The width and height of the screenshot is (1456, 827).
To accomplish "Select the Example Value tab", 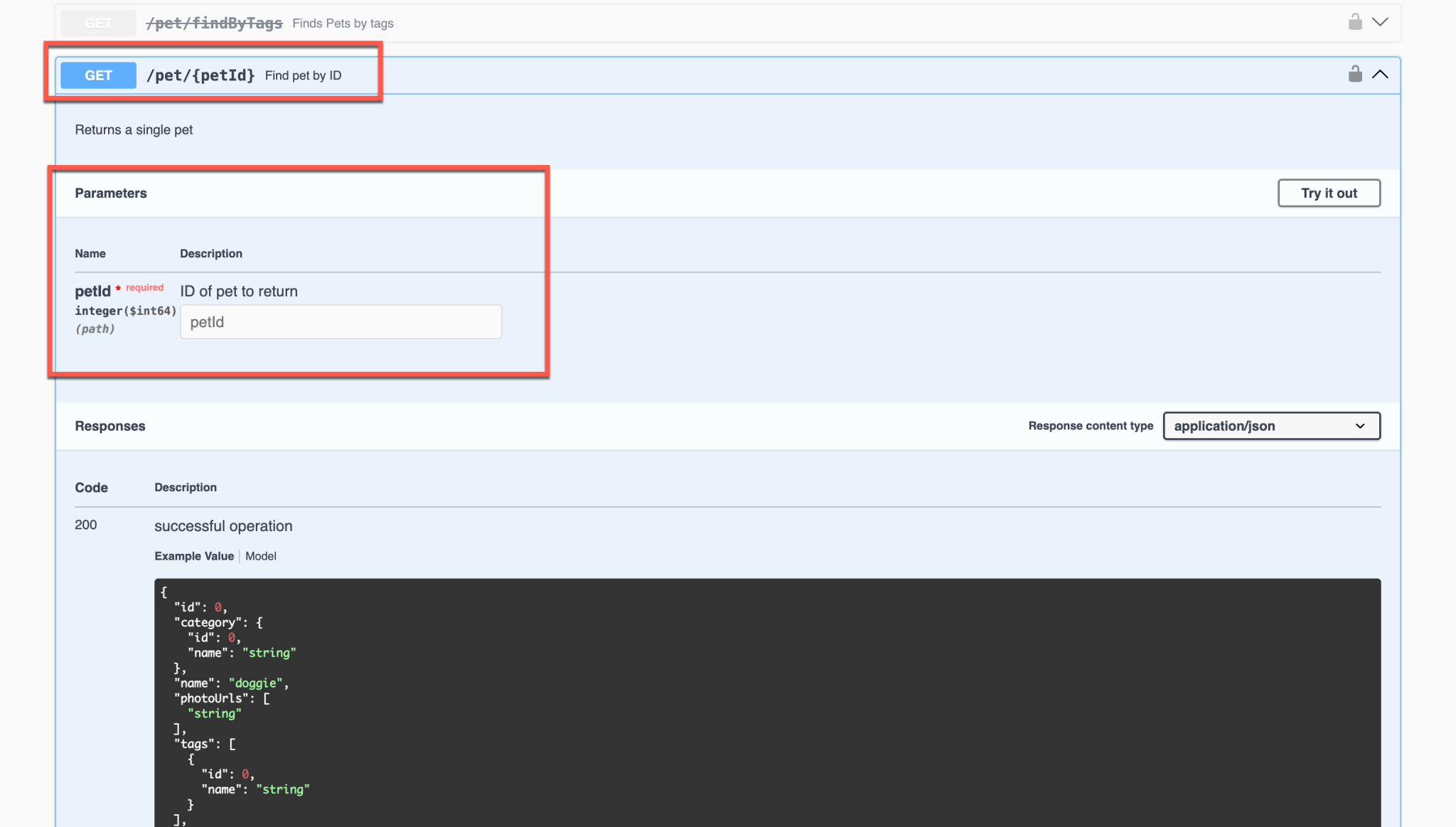I will (x=193, y=556).
